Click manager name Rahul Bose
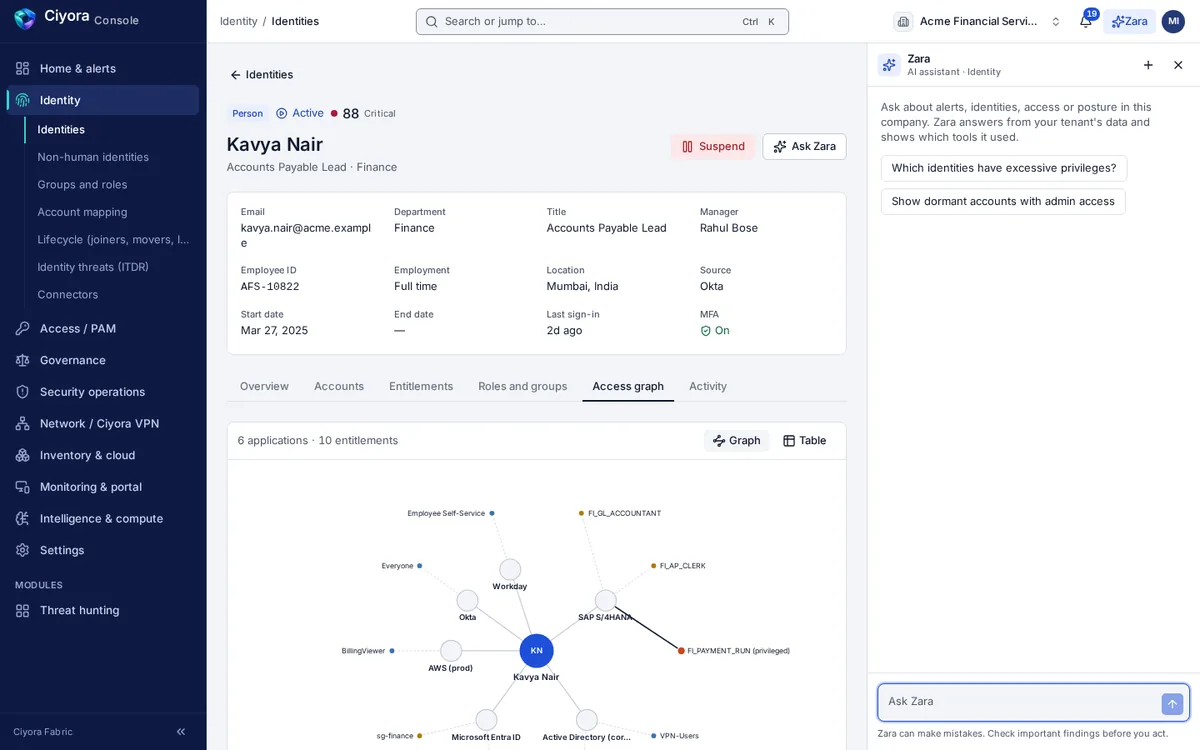This screenshot has width=1200, height=750. (729, 228)
